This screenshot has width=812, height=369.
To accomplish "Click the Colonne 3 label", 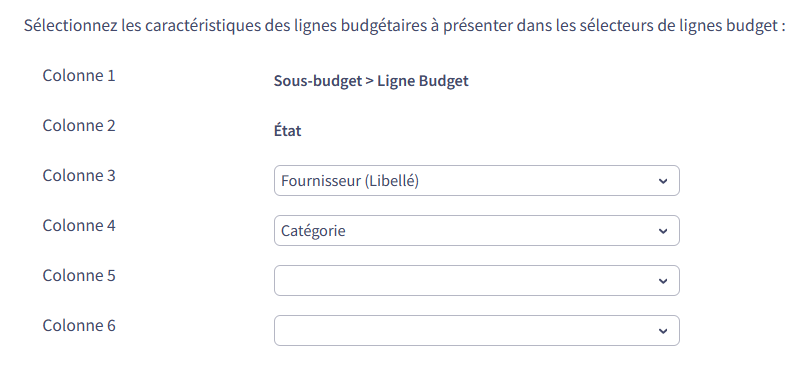I will (x=79, y=175).
